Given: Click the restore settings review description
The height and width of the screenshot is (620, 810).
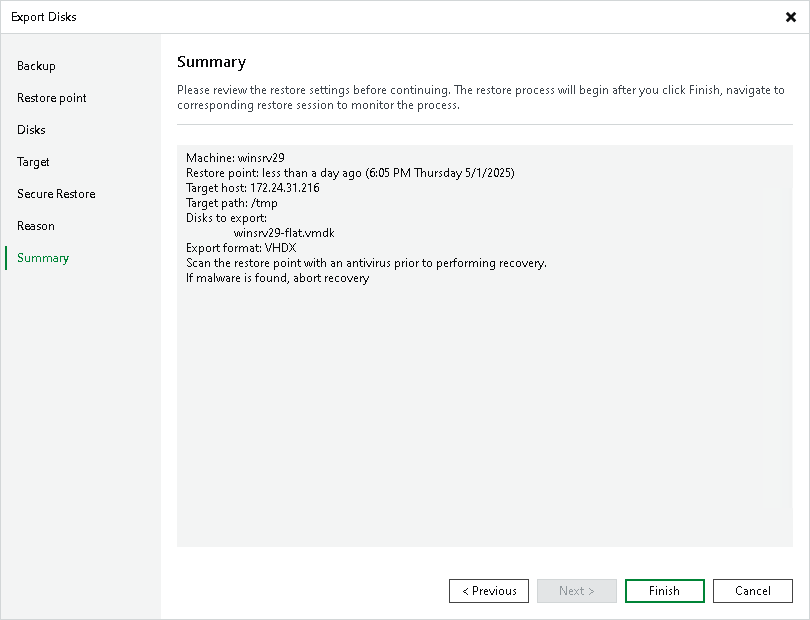Looking at the screenshot, I should (x=480, y=97).
